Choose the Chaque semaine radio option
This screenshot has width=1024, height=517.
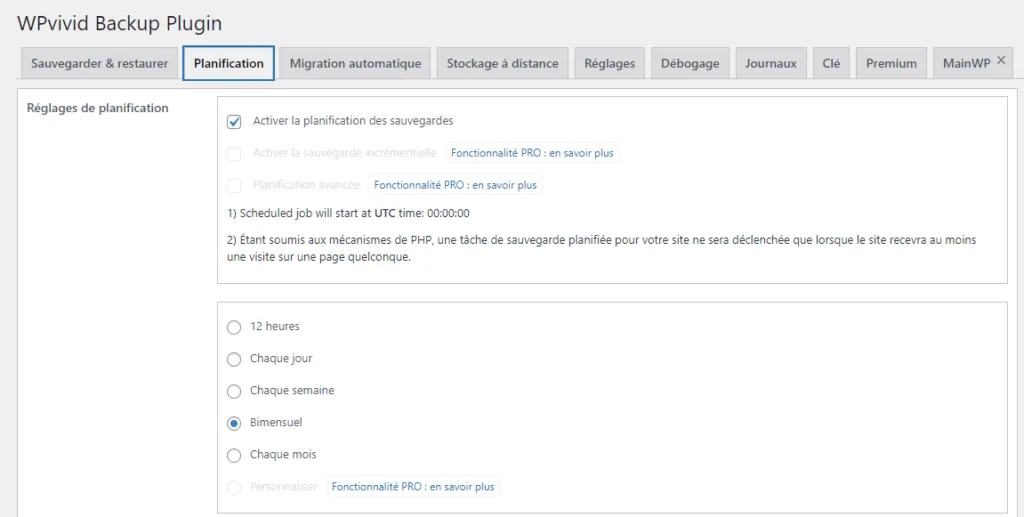click(x=234, y=391)
